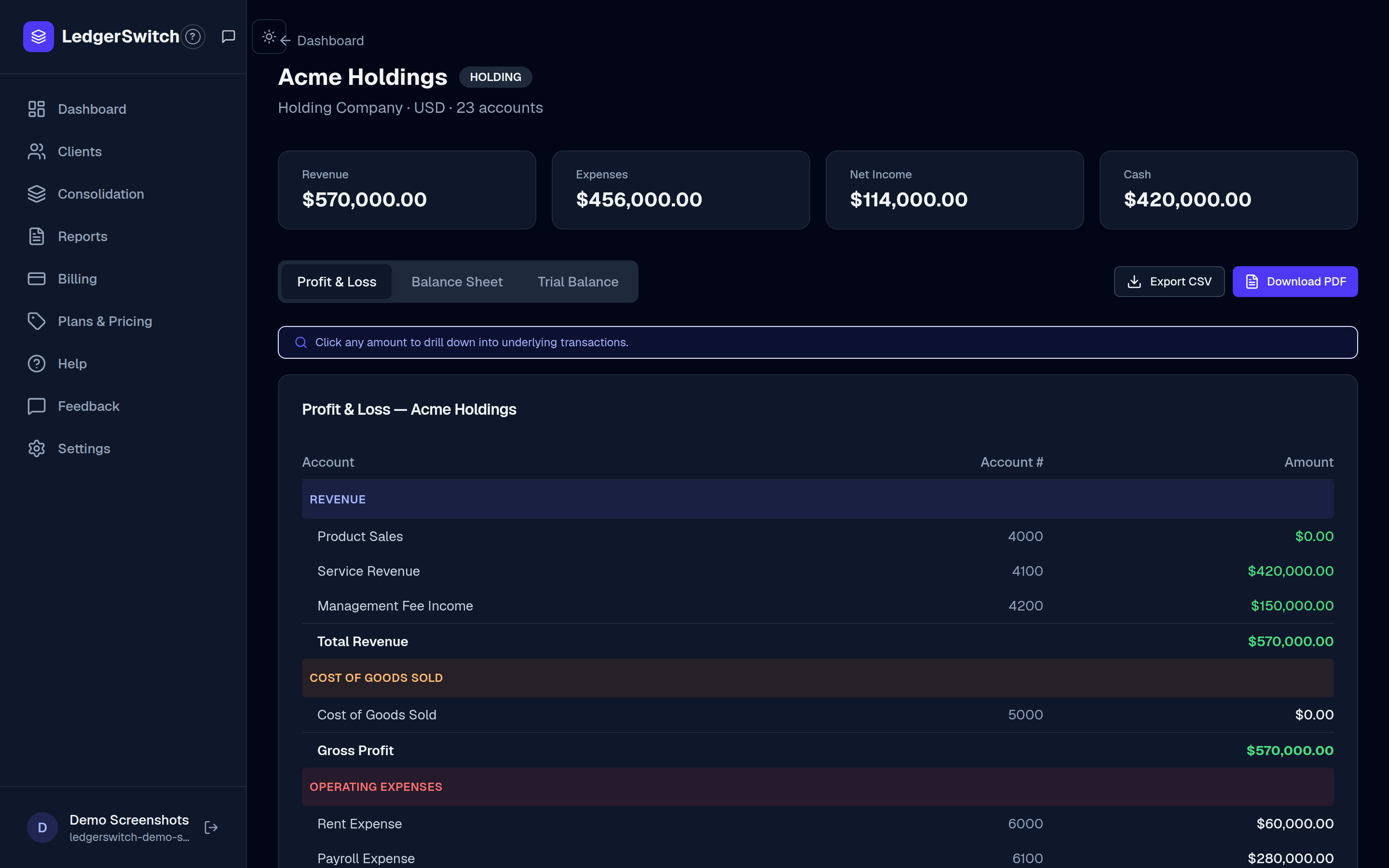The image size is (1389, 868).
Task: Click Gross Profit amount $570,000.00
Action: pyautogui.click(x=1290, y=750)
